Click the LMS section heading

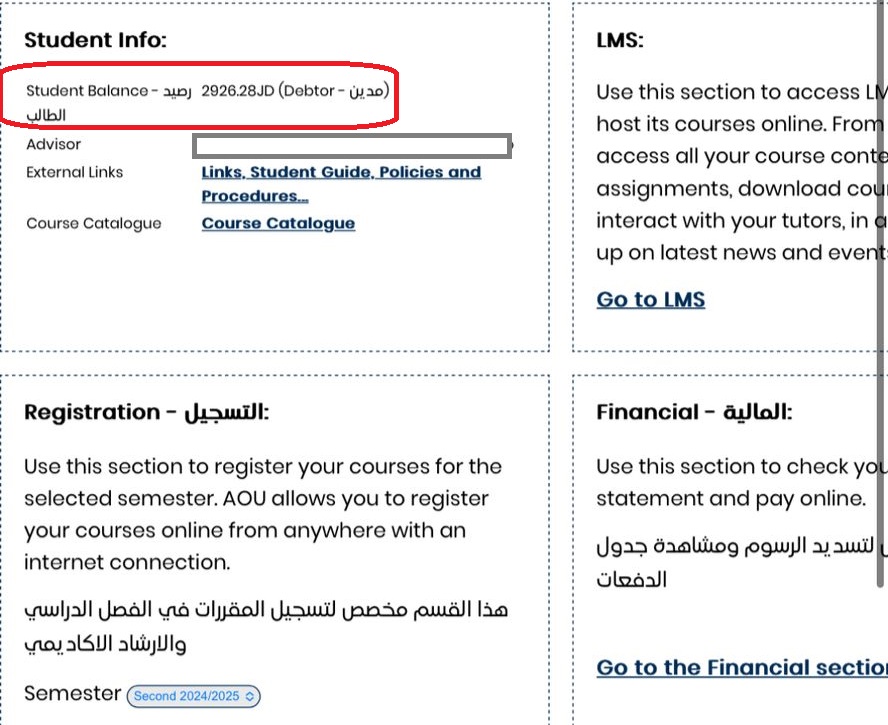pos(620,40)
